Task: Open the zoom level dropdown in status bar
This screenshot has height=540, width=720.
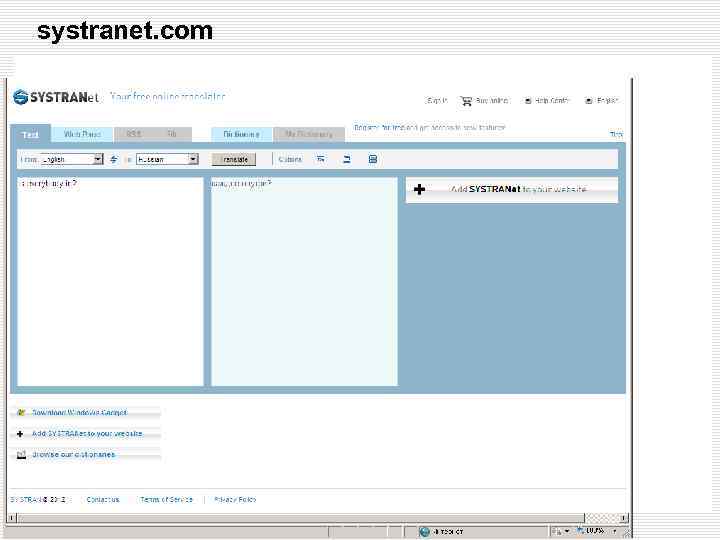Action: (615, 531)
